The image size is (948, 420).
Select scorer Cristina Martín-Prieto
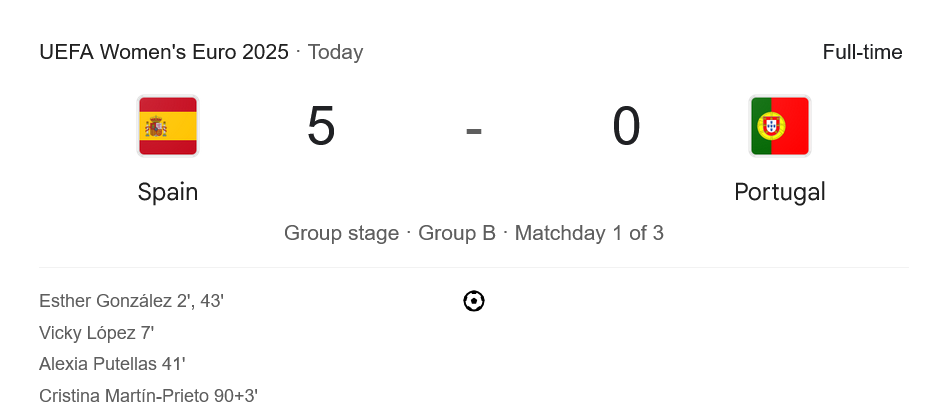tap(124, 396)
